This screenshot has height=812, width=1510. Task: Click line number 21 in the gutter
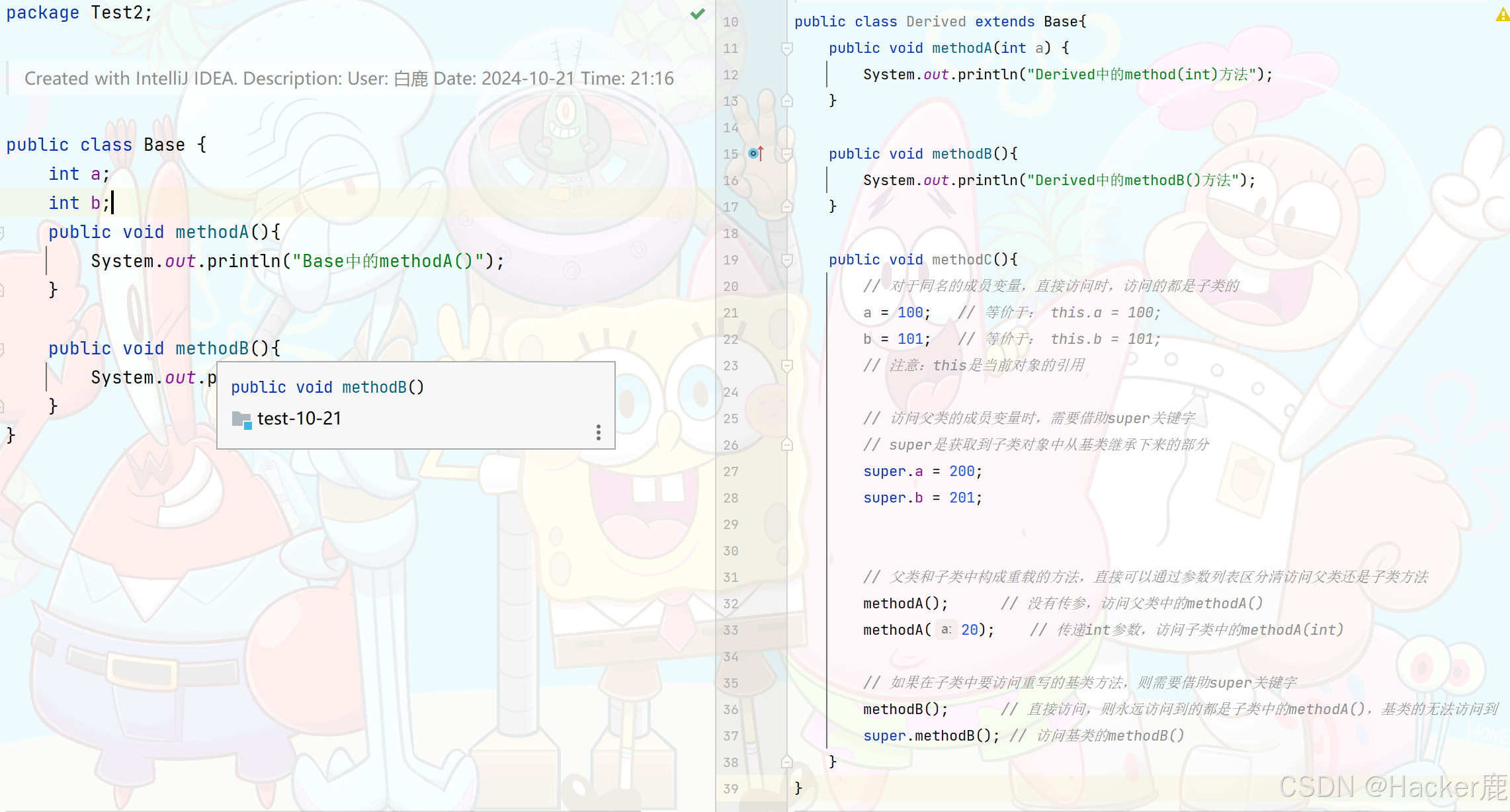730,313
